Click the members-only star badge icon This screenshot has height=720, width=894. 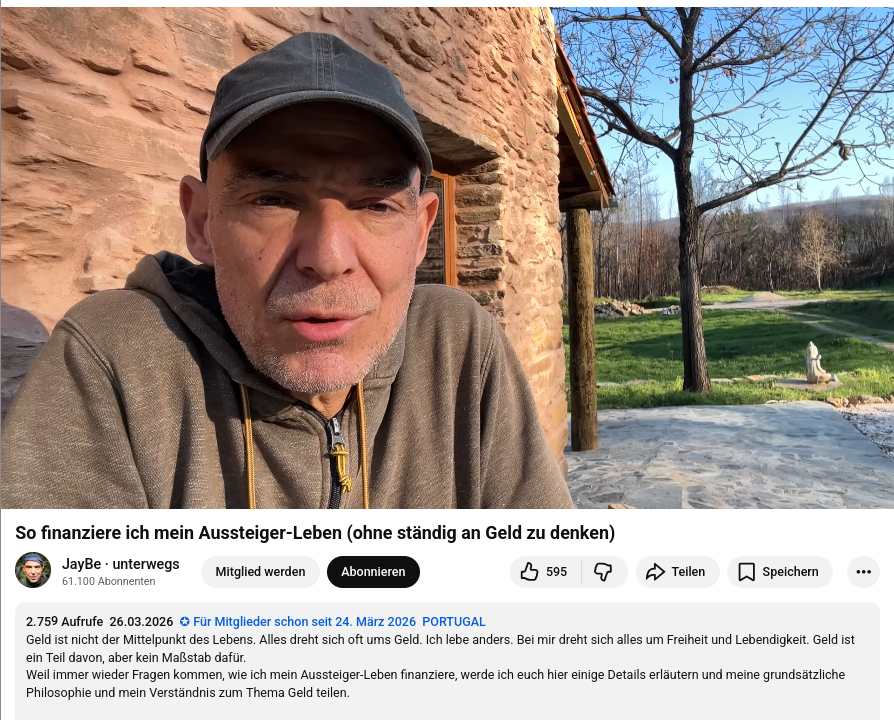184,621
